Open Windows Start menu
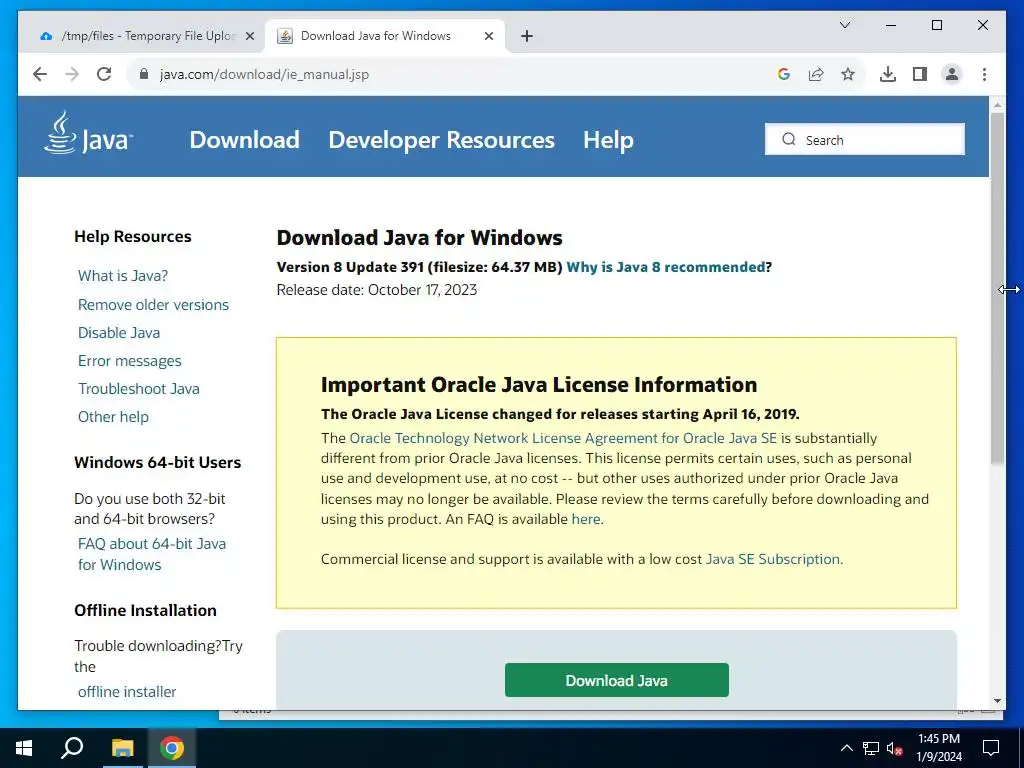This screenshot has height=768, width=1024. (x=24, y=748)
